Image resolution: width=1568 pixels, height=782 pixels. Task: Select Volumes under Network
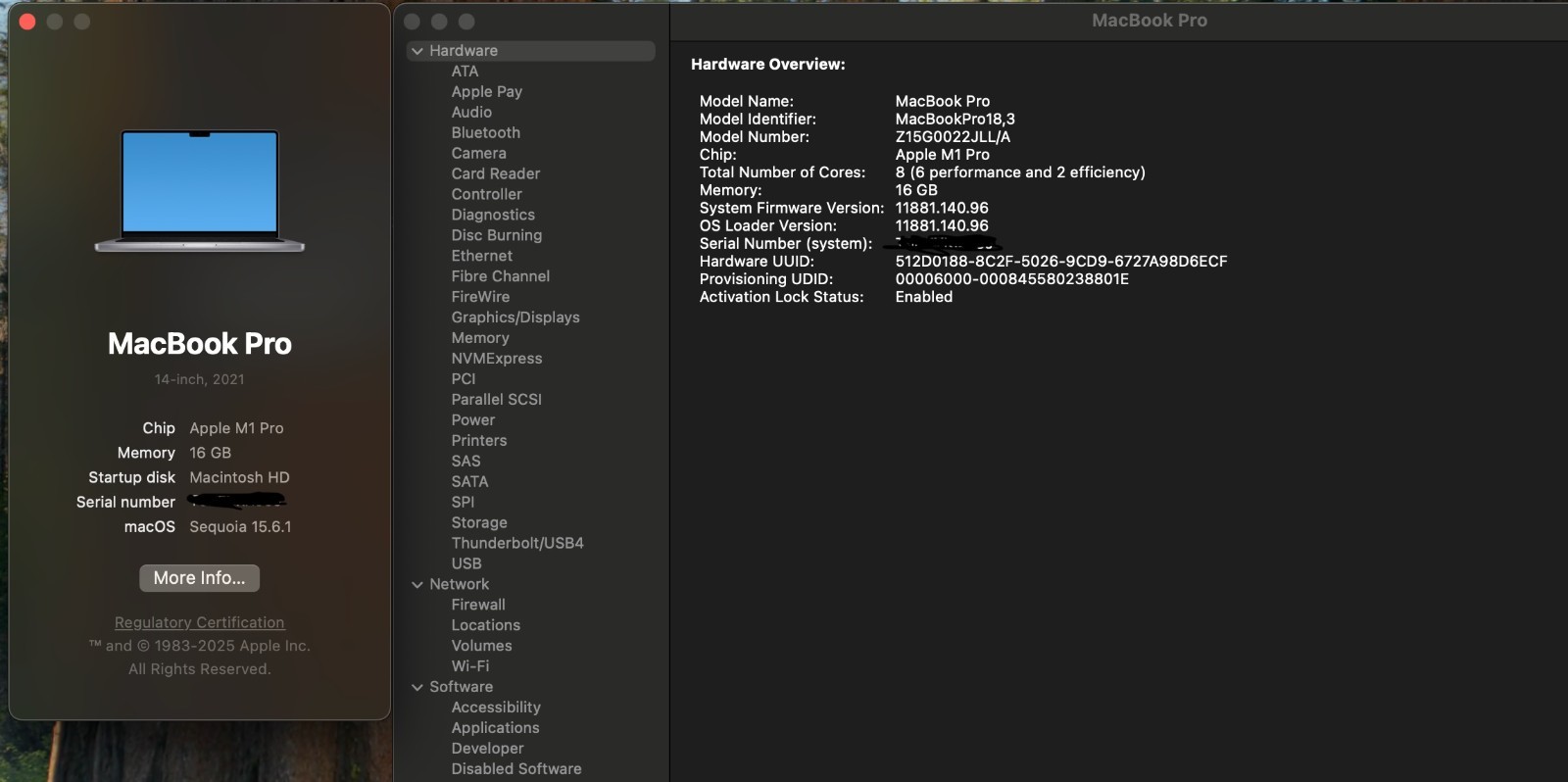pos(481,646)
